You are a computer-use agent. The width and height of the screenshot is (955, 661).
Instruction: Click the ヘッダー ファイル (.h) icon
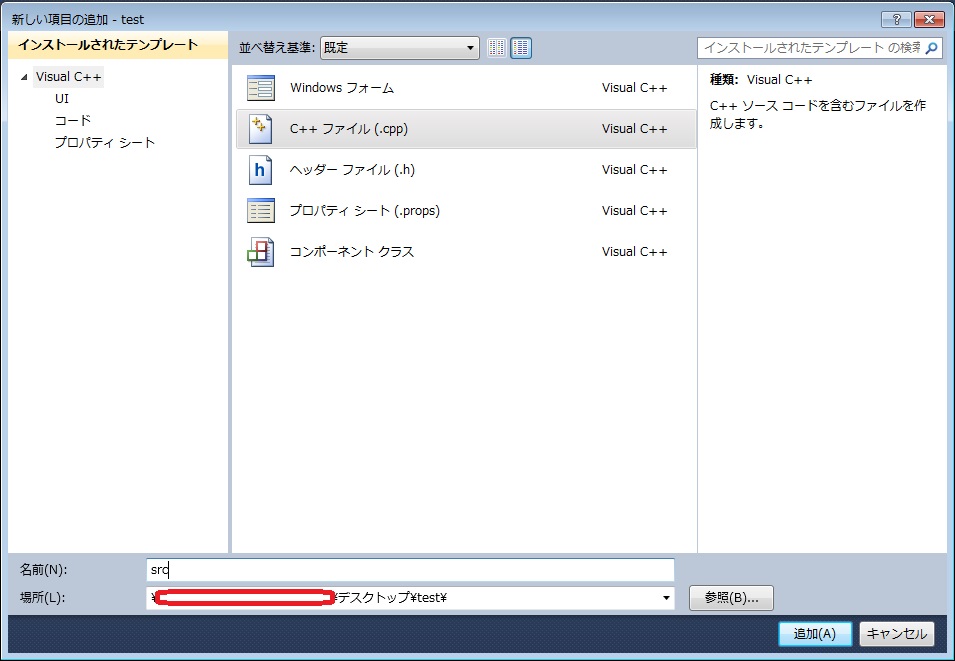click(260, 170)
